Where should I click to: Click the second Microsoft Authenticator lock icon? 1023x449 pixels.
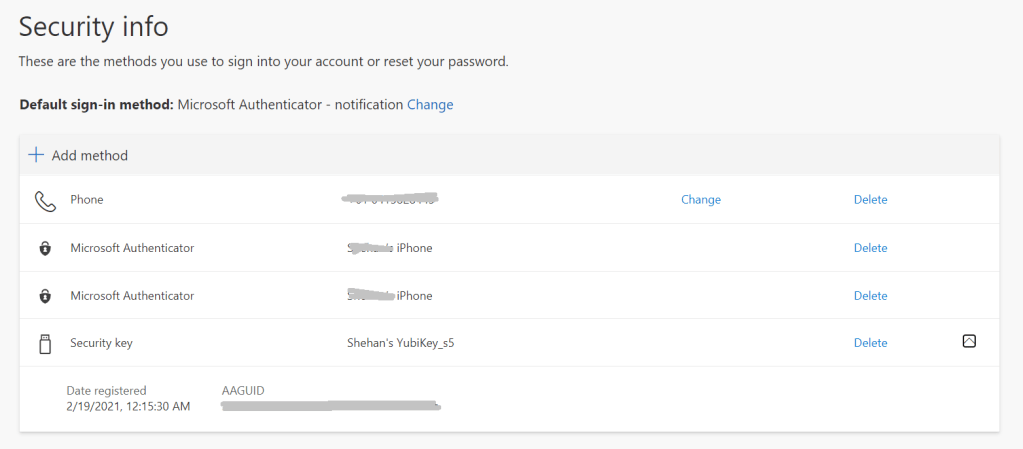(x=45, y=296)
